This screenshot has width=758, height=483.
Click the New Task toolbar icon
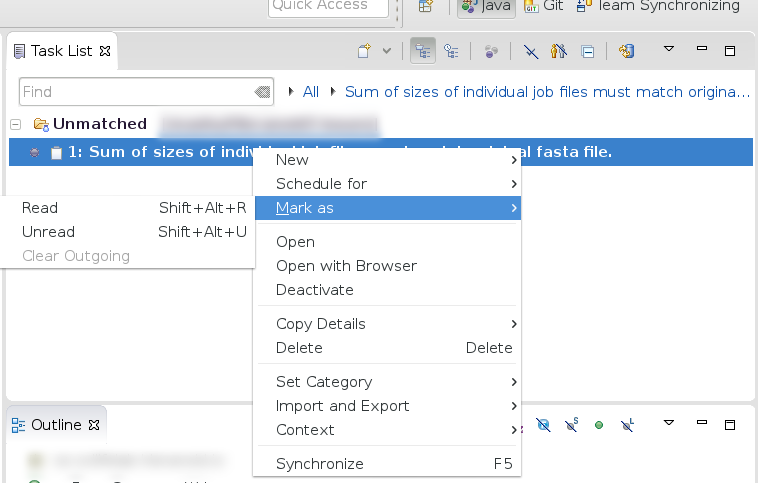(364, 51)
